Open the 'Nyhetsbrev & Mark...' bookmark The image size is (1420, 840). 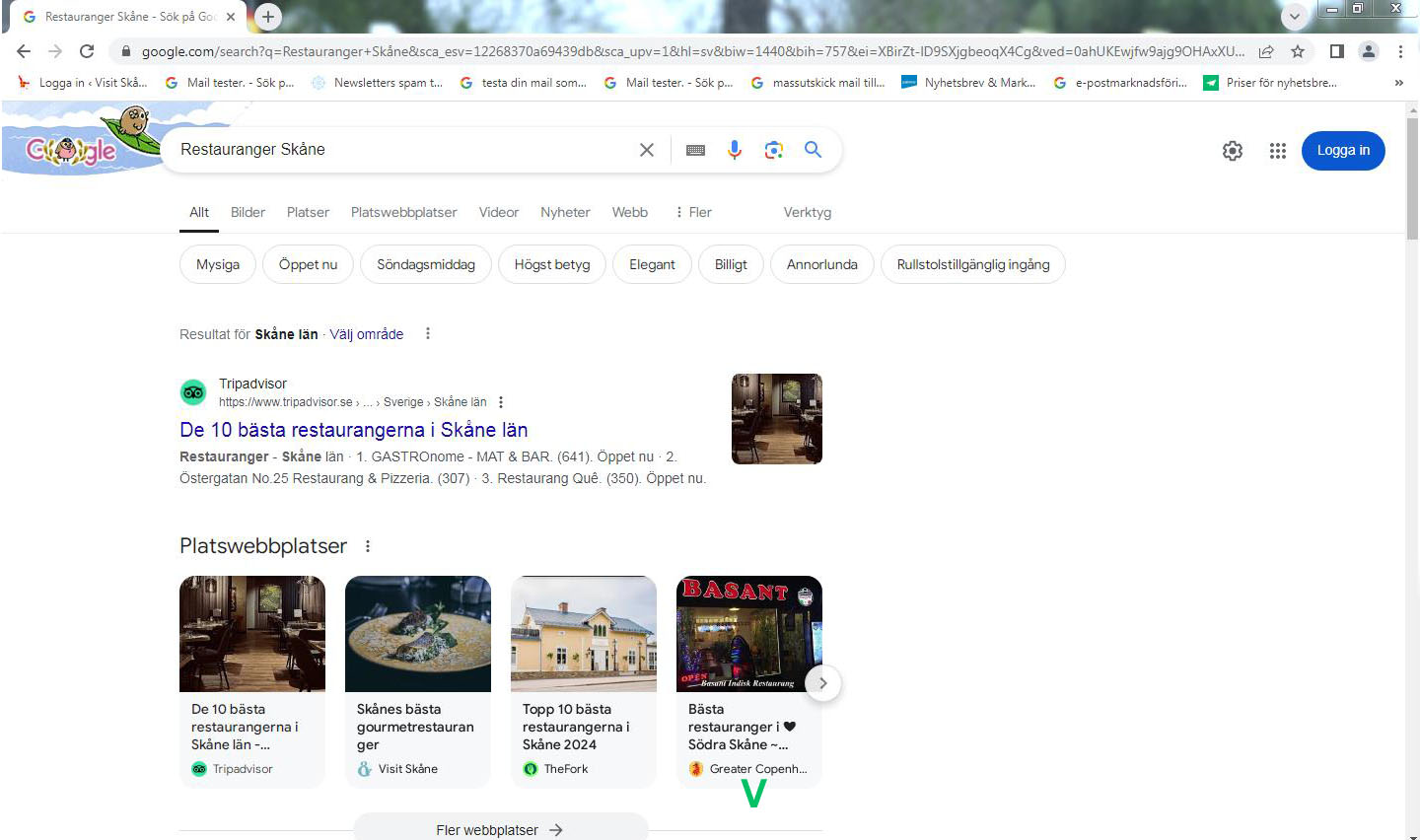pos(968,83)
